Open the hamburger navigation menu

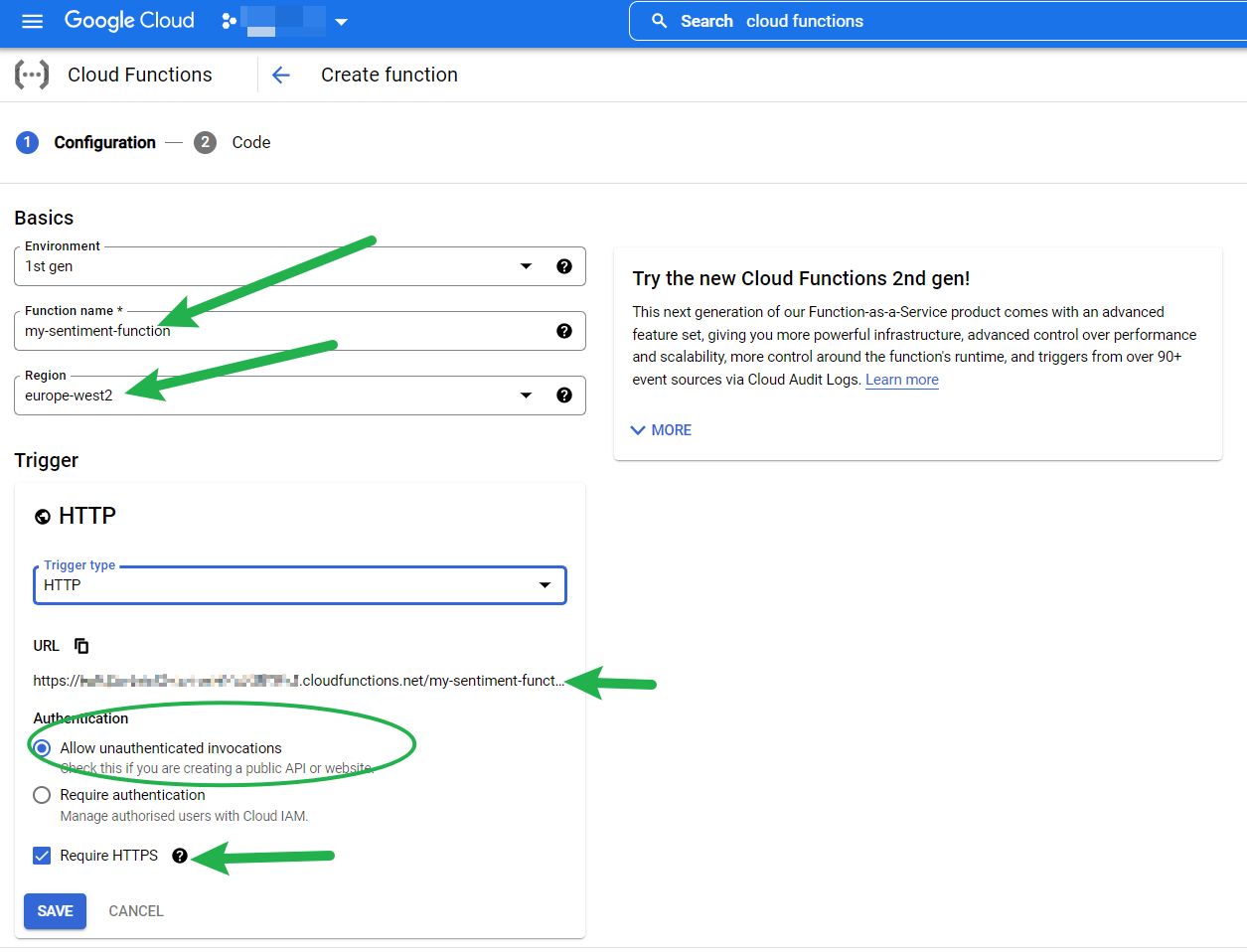(32, 21)
